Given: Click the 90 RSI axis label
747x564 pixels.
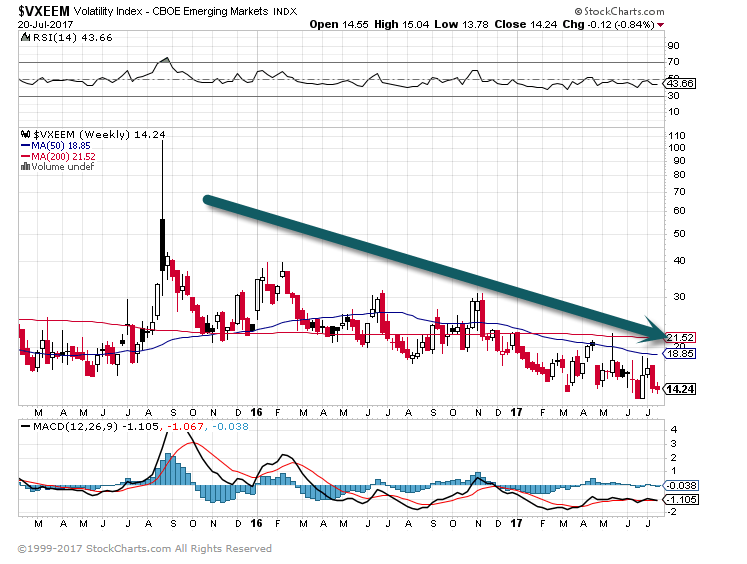Looking at the screenshot, I should click(674, 46).
